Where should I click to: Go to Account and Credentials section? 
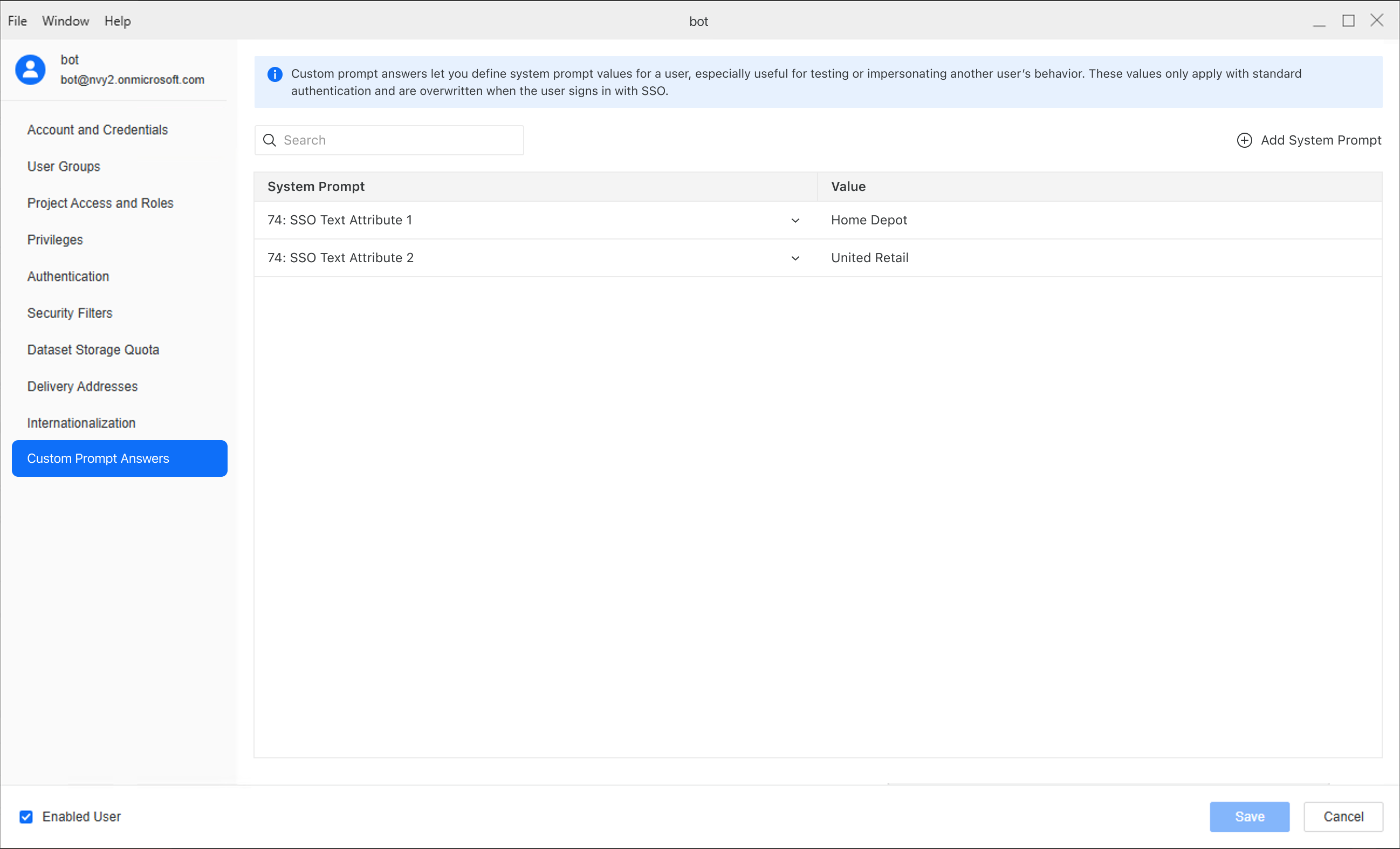97,130
